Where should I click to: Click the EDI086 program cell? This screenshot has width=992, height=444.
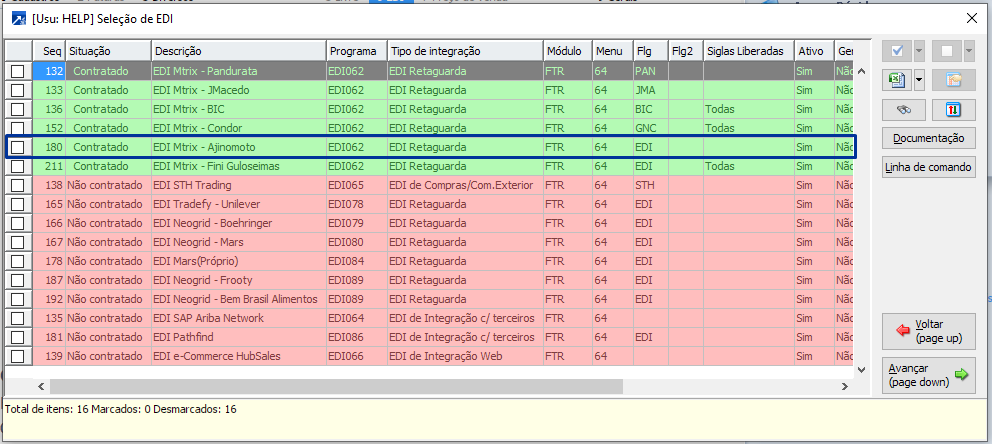click(357, 337)
